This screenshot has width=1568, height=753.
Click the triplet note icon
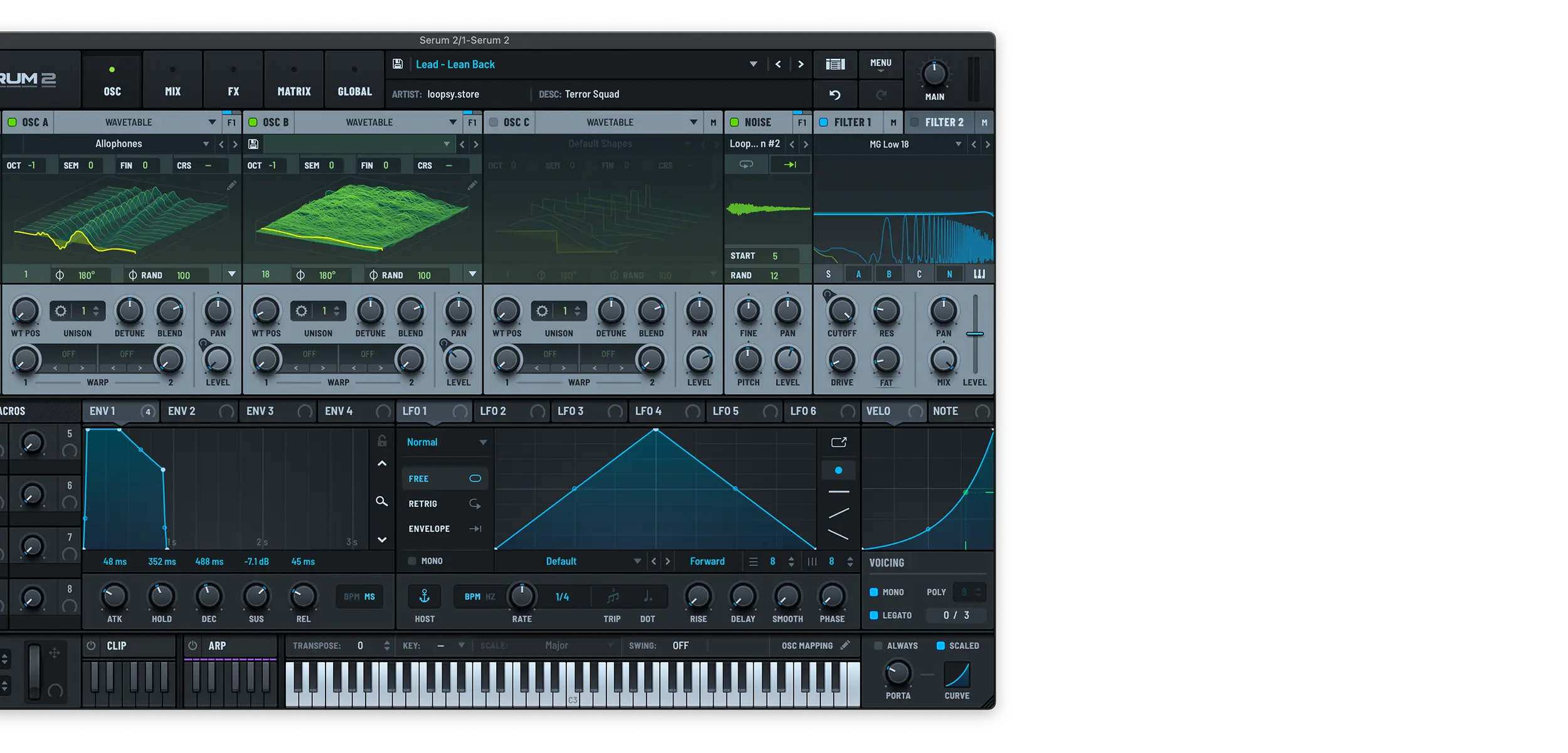tap(613, 597)
